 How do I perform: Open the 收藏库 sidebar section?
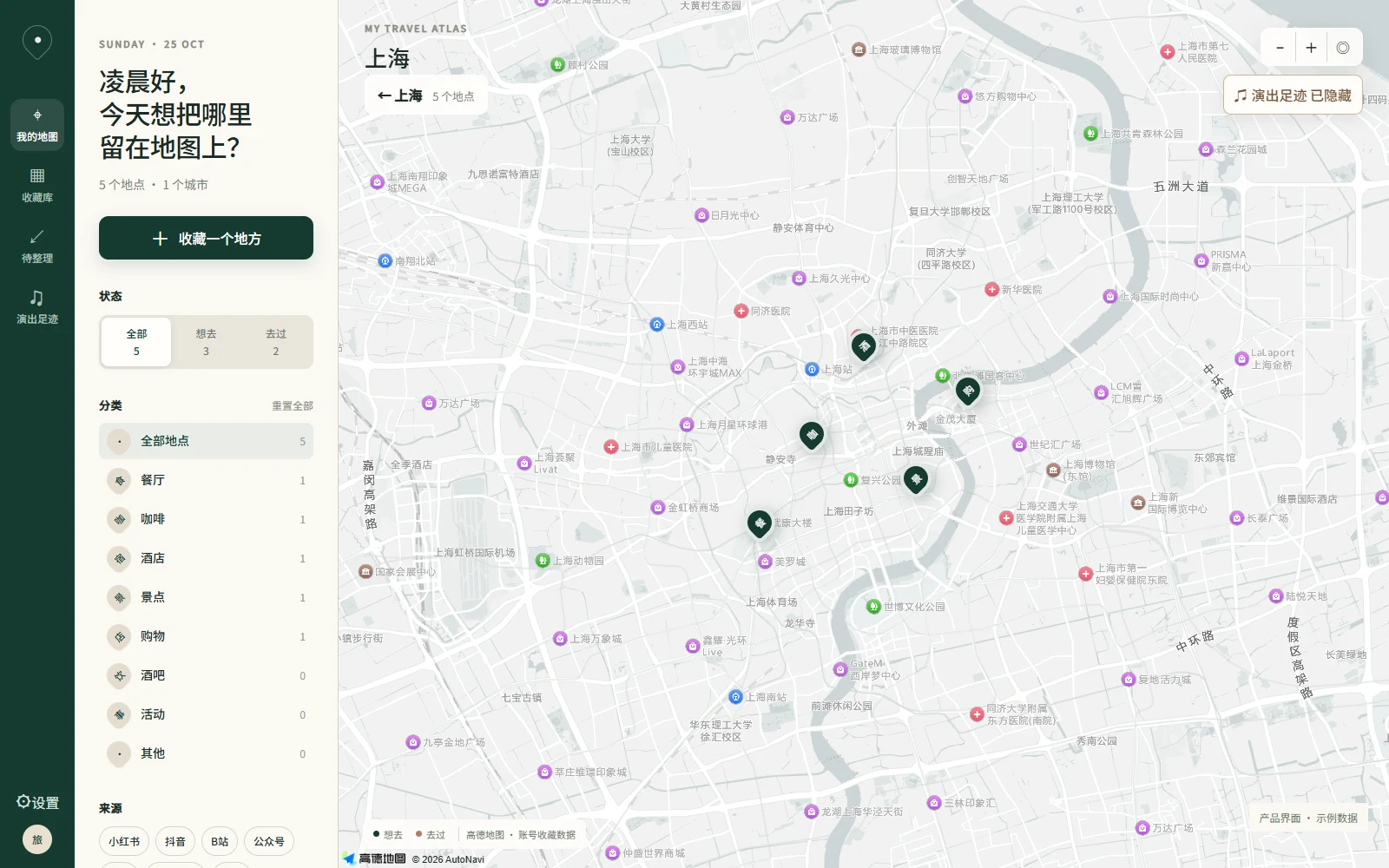pos(37,186)
